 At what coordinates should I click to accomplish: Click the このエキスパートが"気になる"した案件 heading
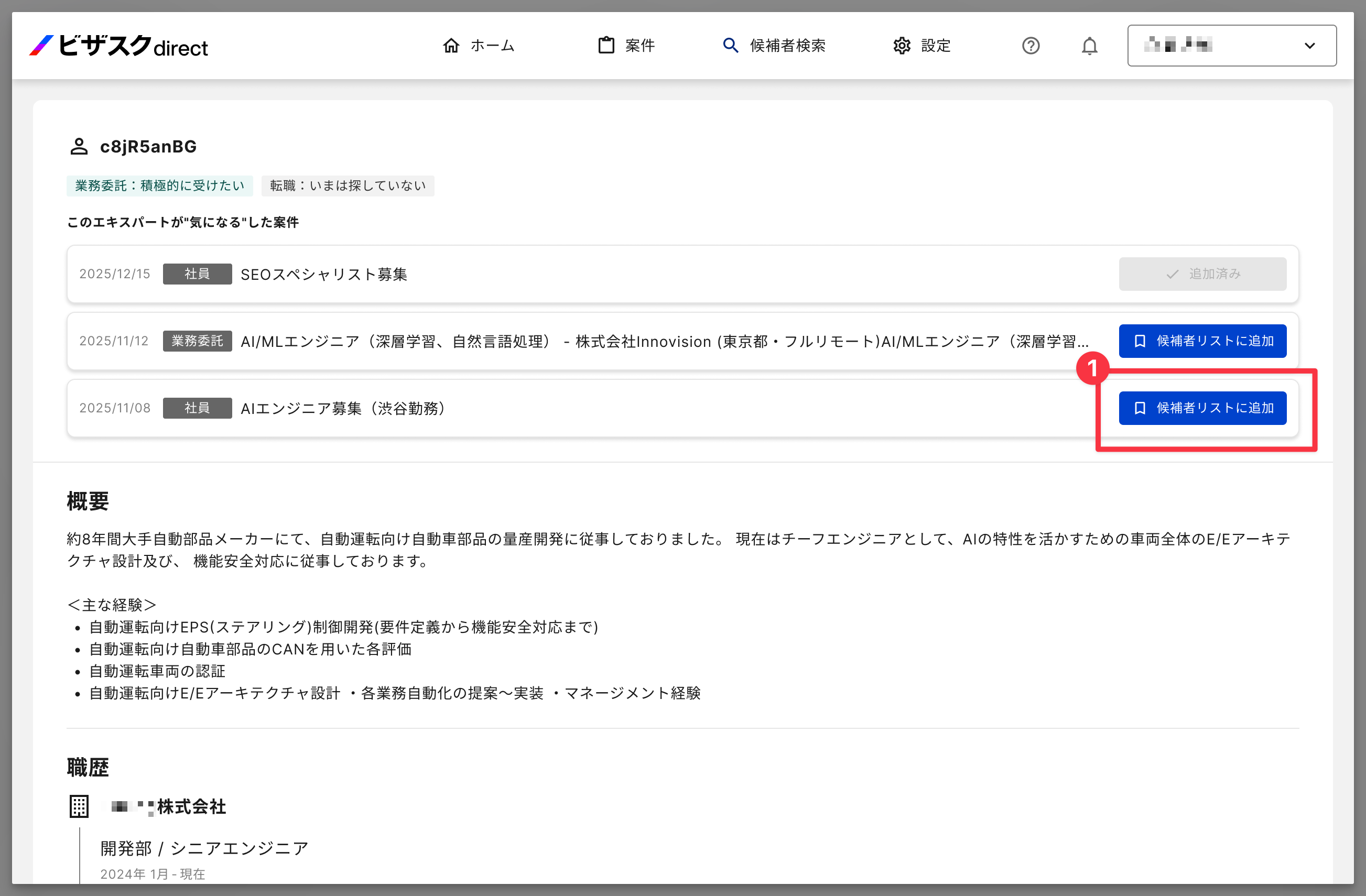pos(182,222)
